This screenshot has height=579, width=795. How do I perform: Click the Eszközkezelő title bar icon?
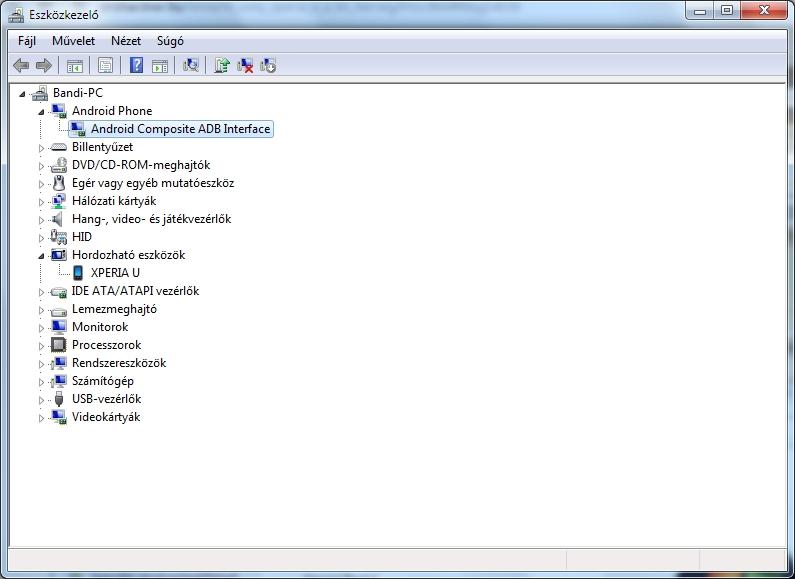[x=16, y=14]
